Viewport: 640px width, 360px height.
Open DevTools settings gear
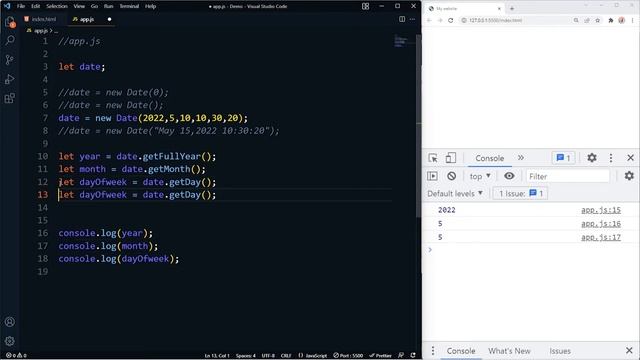pyautogui.click(x=592, y=158)
